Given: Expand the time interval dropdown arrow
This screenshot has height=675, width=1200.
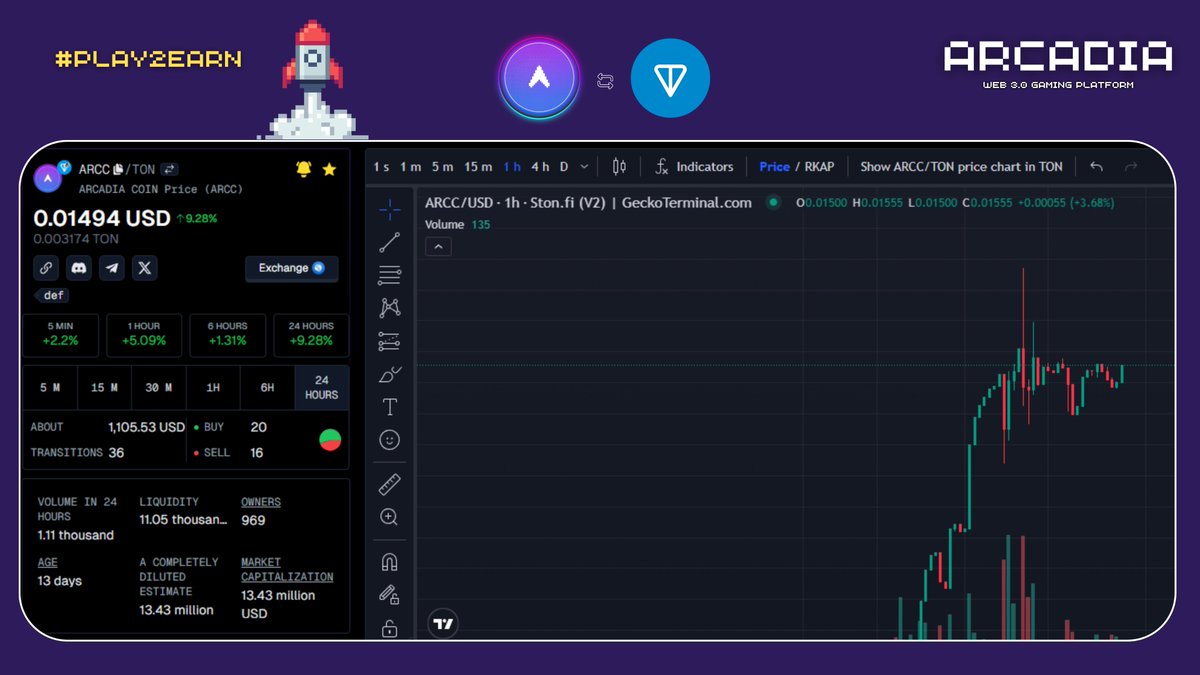Looking at the screenshot, I should coord(585,167).
